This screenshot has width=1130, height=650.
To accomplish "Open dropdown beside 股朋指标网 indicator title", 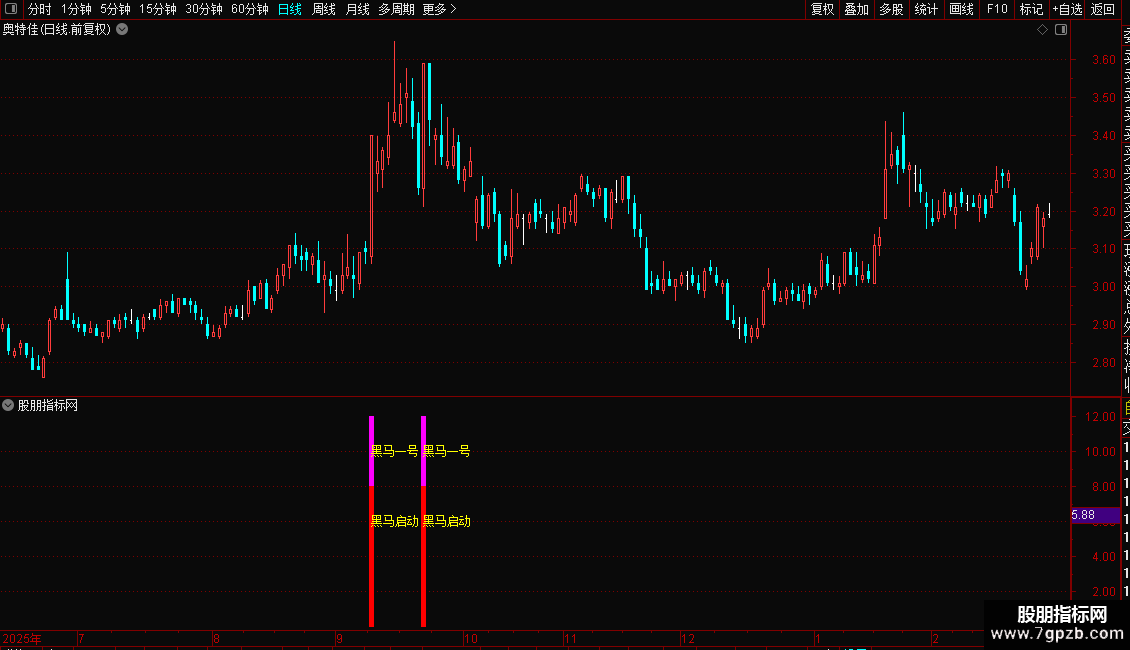I will 8,405.
